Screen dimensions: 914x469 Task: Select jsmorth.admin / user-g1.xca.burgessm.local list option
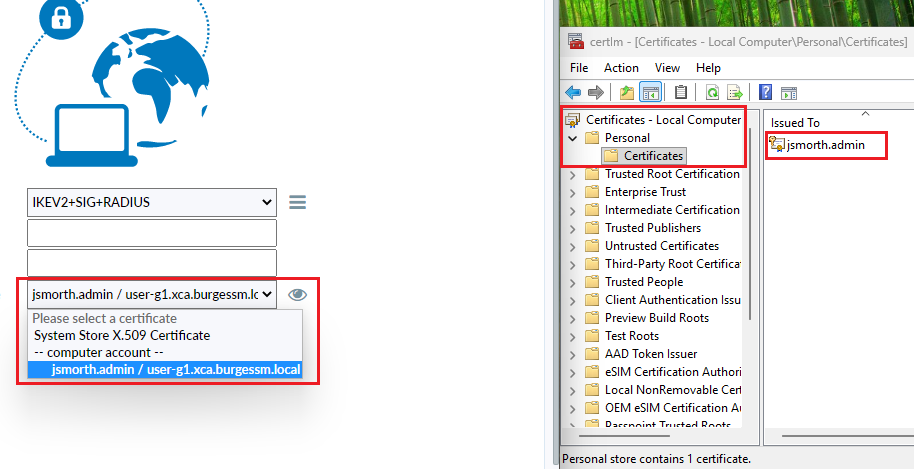(x=165, y=369)
